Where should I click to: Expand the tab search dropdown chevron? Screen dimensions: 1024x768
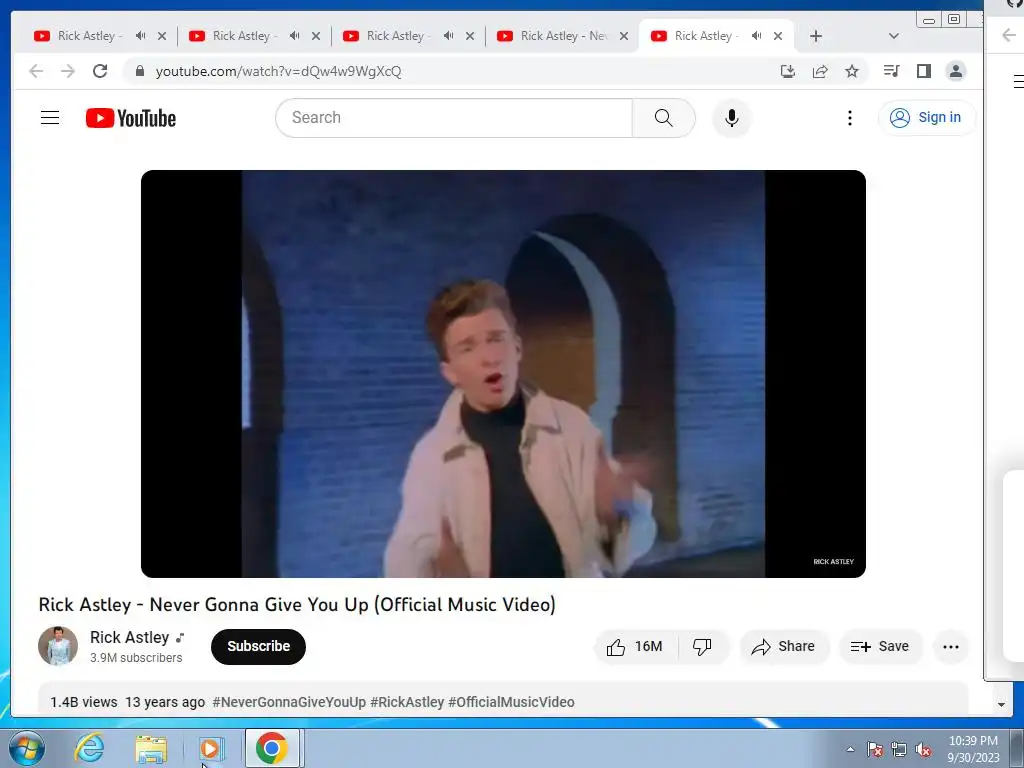(x=894, y=36)
